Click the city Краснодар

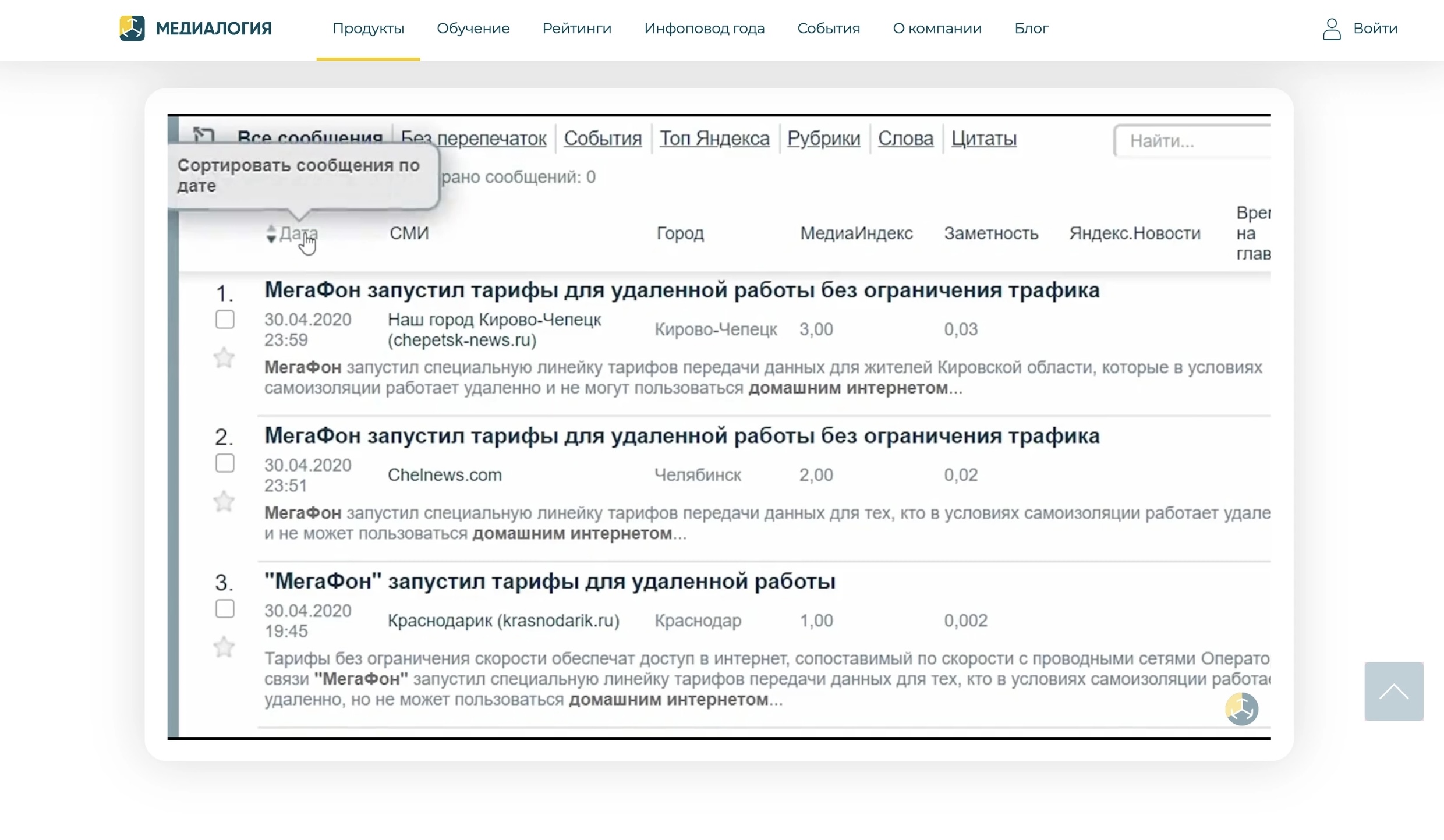pyautogui.click(x=698, y=621)
